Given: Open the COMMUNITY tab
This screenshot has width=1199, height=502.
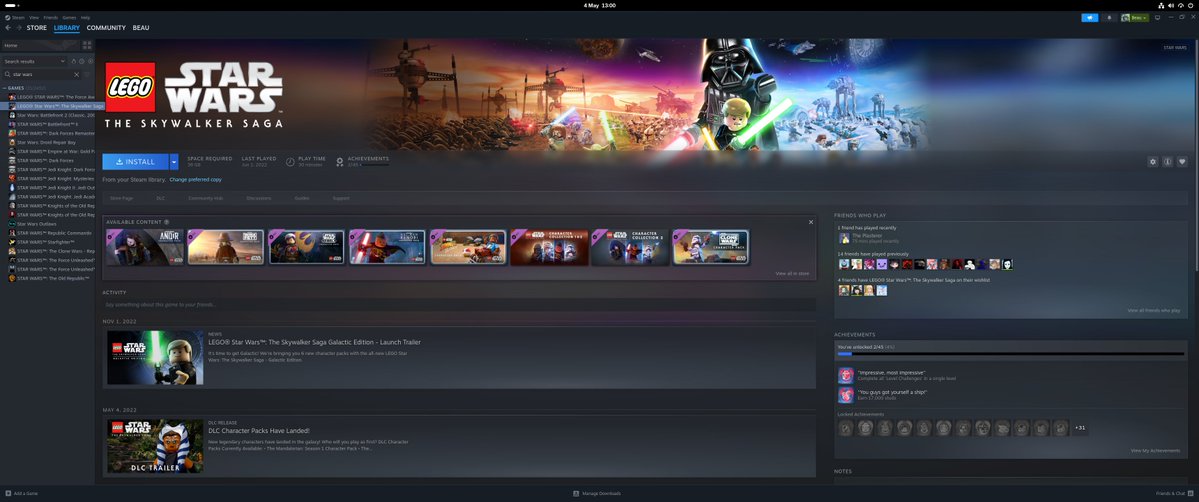Looking at the screenshot, I should (x=106, y=28).
